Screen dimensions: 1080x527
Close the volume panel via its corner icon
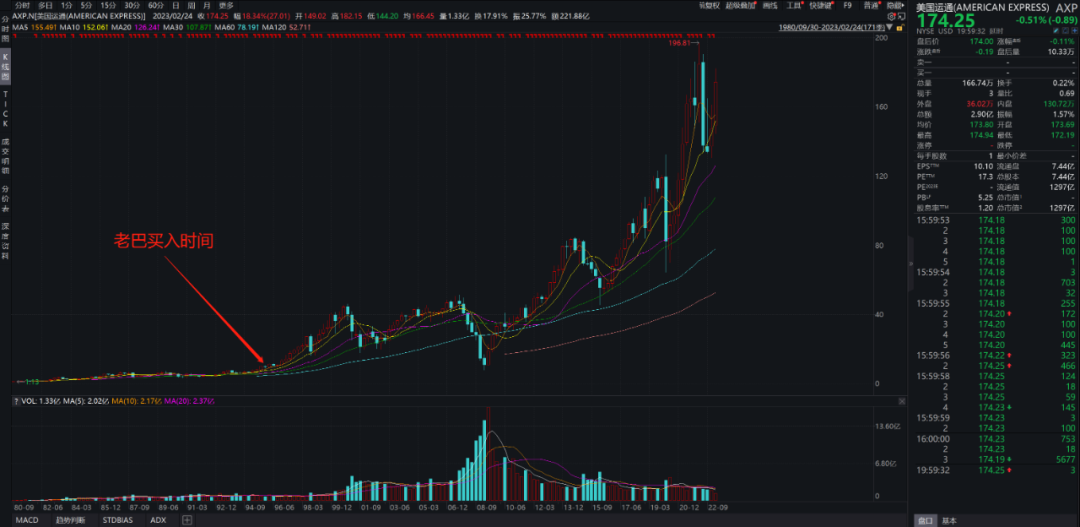click(x=901, y=401)
